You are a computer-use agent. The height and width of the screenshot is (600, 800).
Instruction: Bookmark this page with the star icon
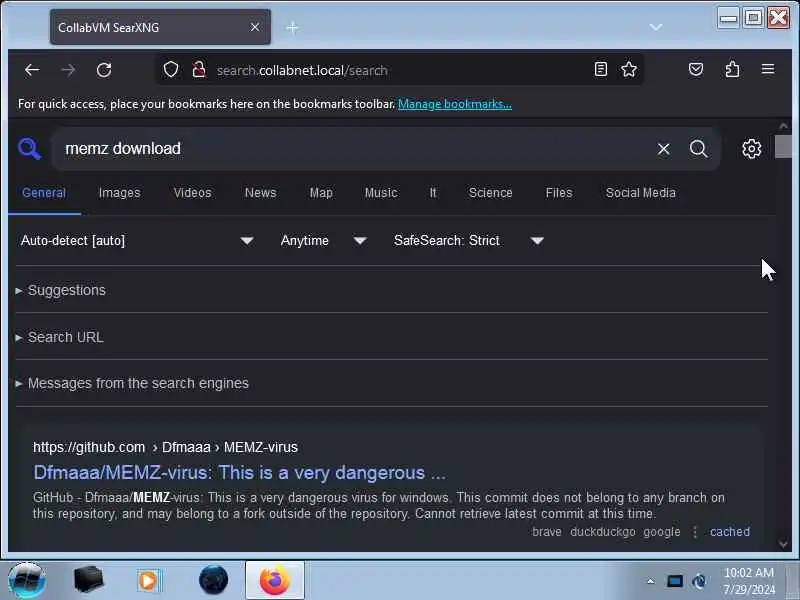[629, 69]
